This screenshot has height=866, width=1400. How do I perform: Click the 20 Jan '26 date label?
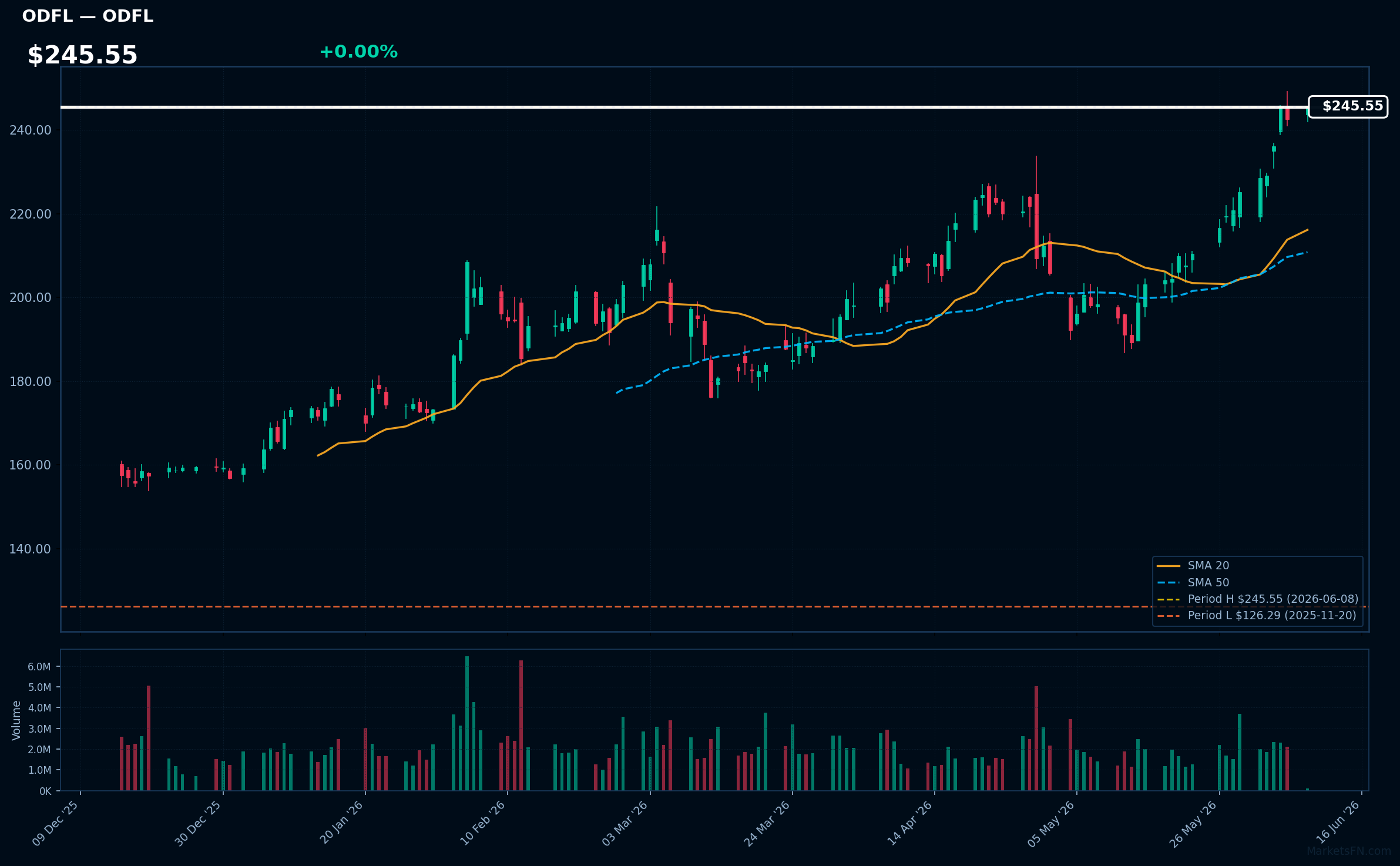[341, 824]
